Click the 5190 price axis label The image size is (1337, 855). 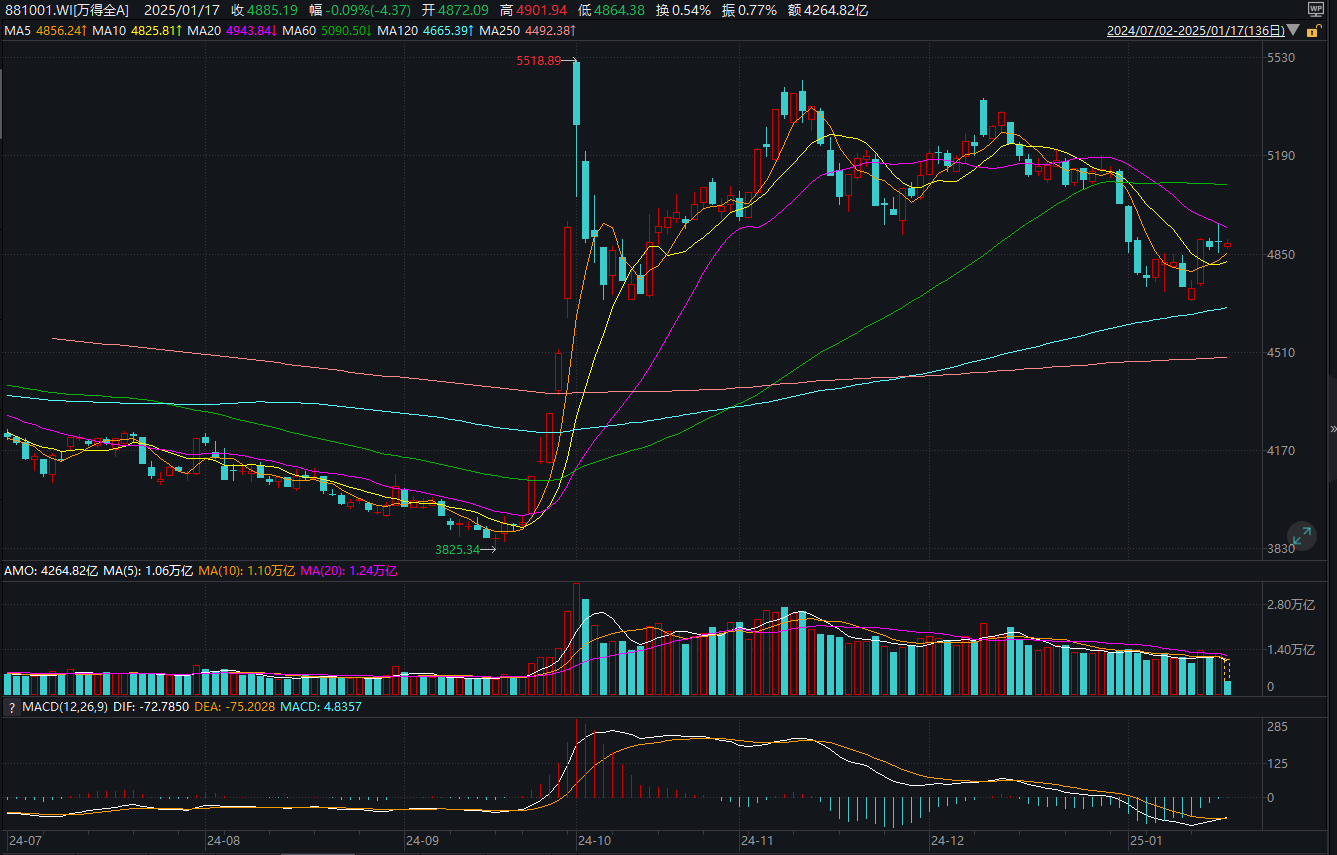(x=1281, y=156)
